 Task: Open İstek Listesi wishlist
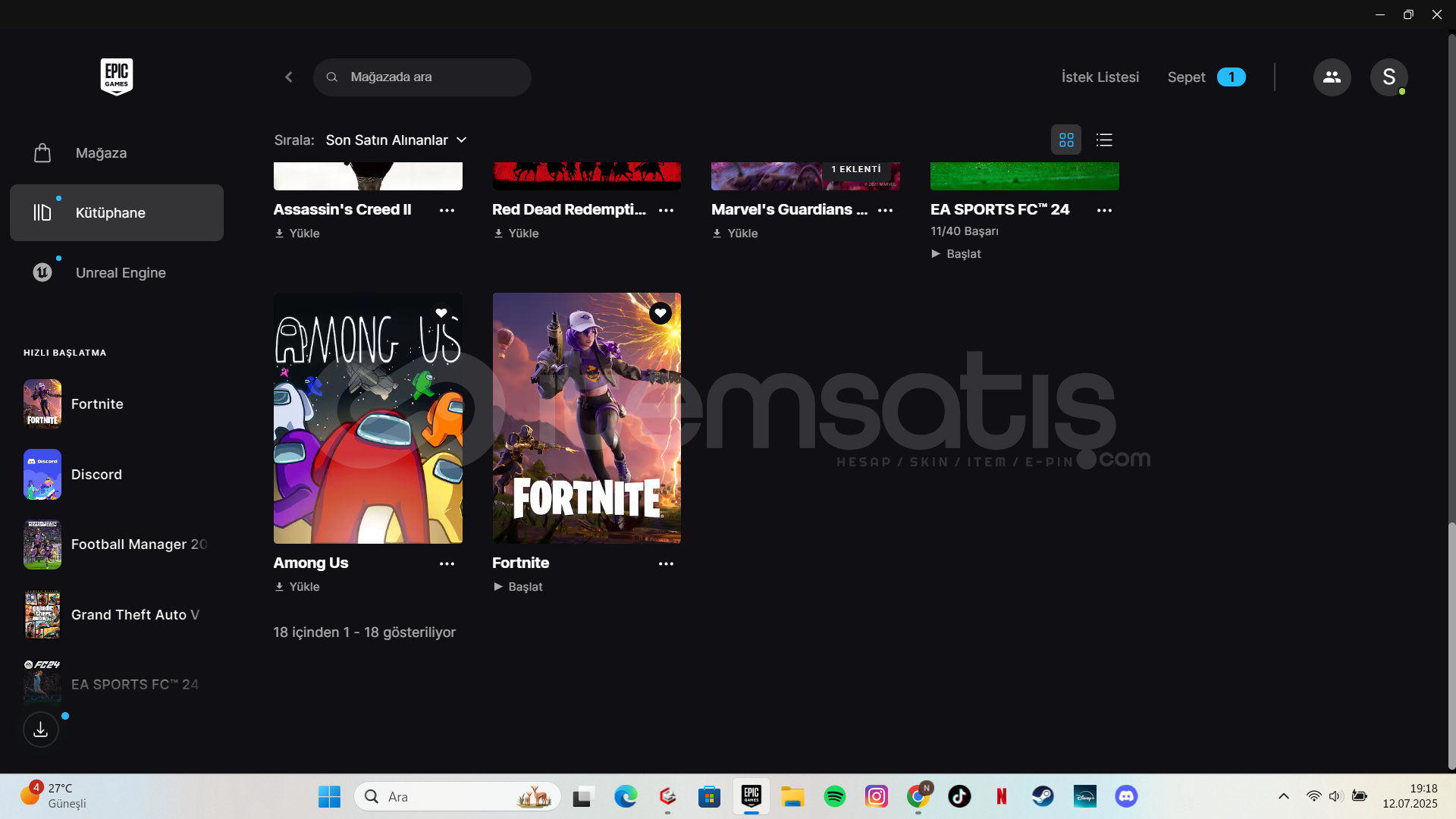point(1100,77)
